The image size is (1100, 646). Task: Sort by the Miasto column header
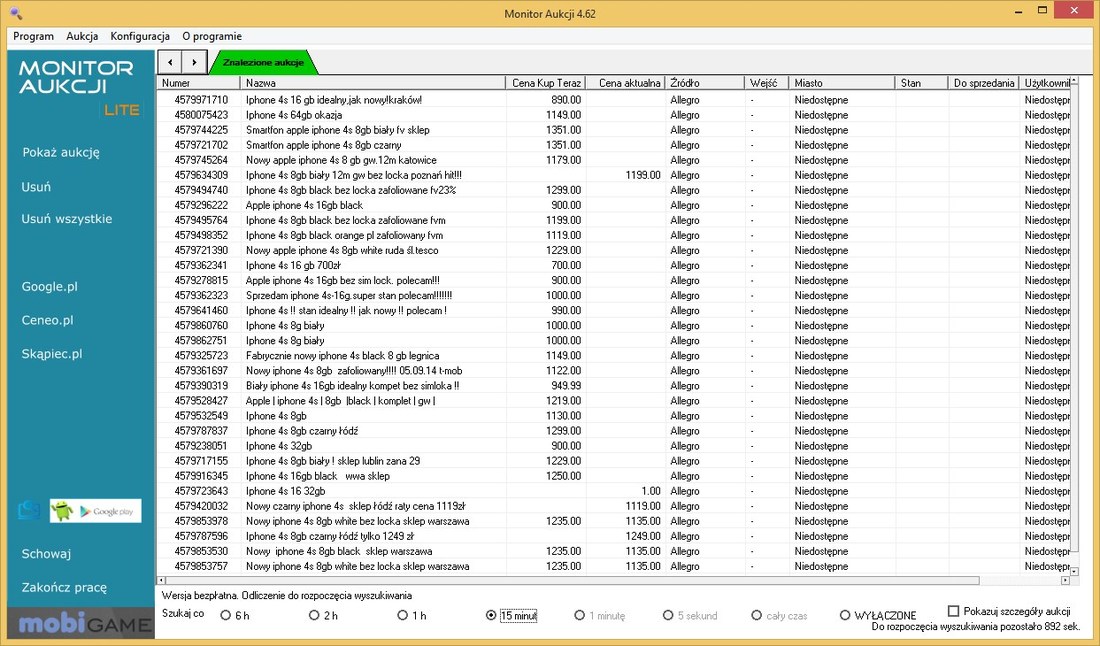point(842,83)
